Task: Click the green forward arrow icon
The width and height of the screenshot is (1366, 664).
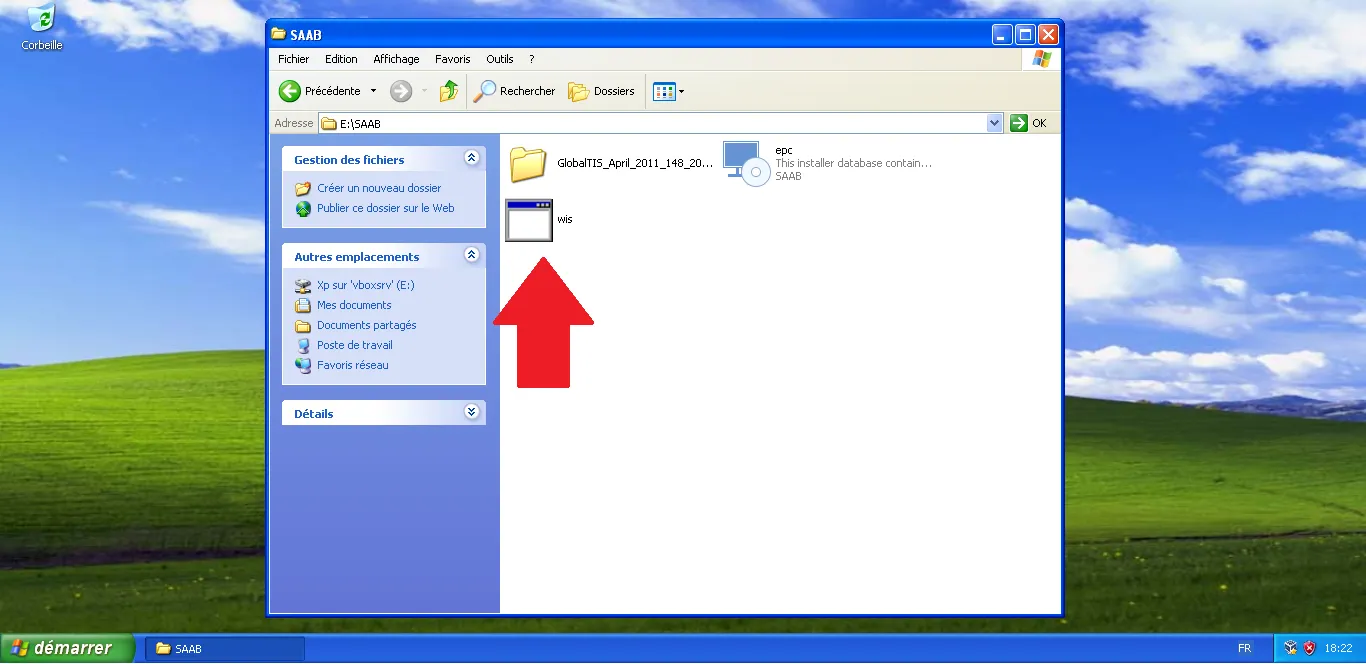Action: [401, 91]
